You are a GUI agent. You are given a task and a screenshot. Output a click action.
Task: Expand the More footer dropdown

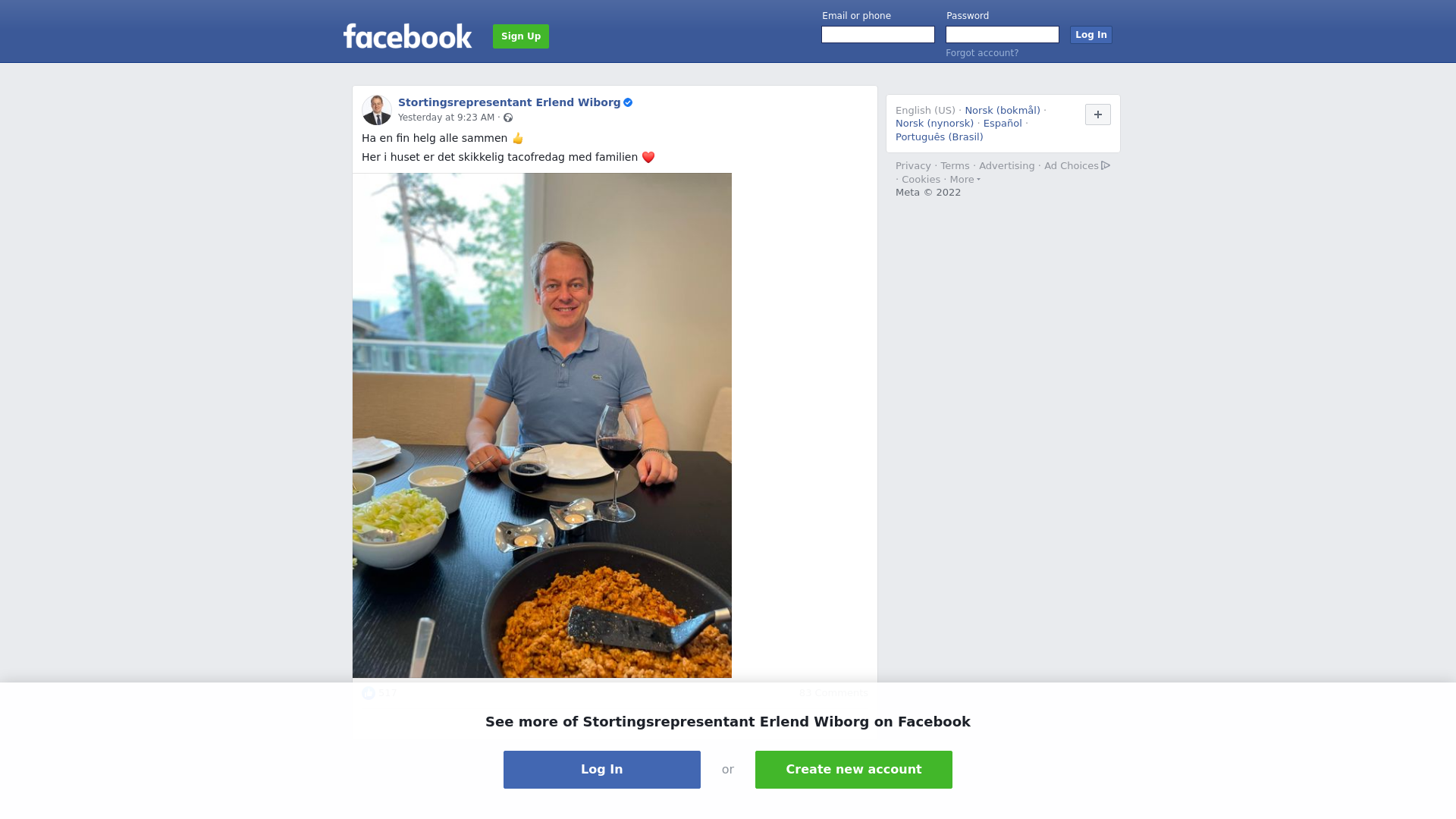coord(965,180)
